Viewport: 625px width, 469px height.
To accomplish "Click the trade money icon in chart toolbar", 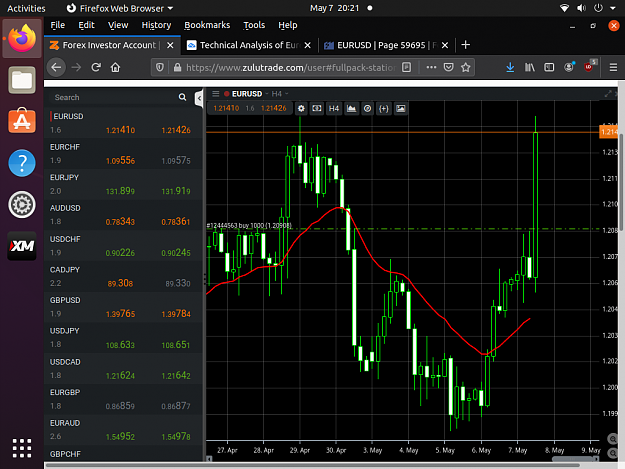I will pos(317,108).
